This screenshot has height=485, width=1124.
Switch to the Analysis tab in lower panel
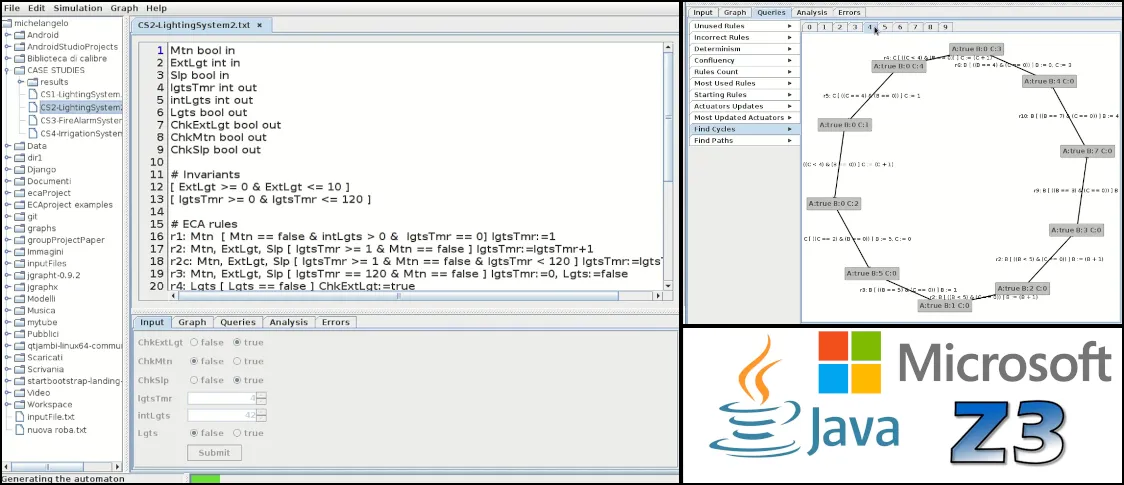[x=288, y=322]
